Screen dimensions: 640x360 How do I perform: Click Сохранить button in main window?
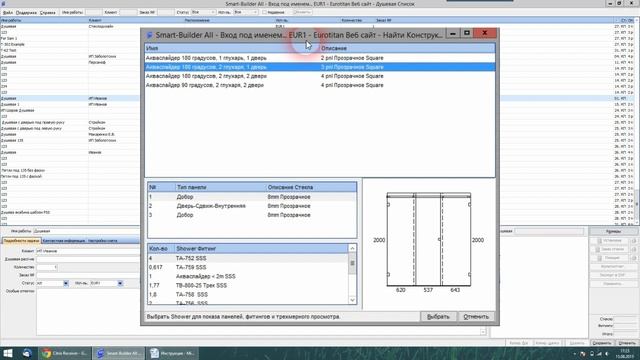click(x=602, y=343)
